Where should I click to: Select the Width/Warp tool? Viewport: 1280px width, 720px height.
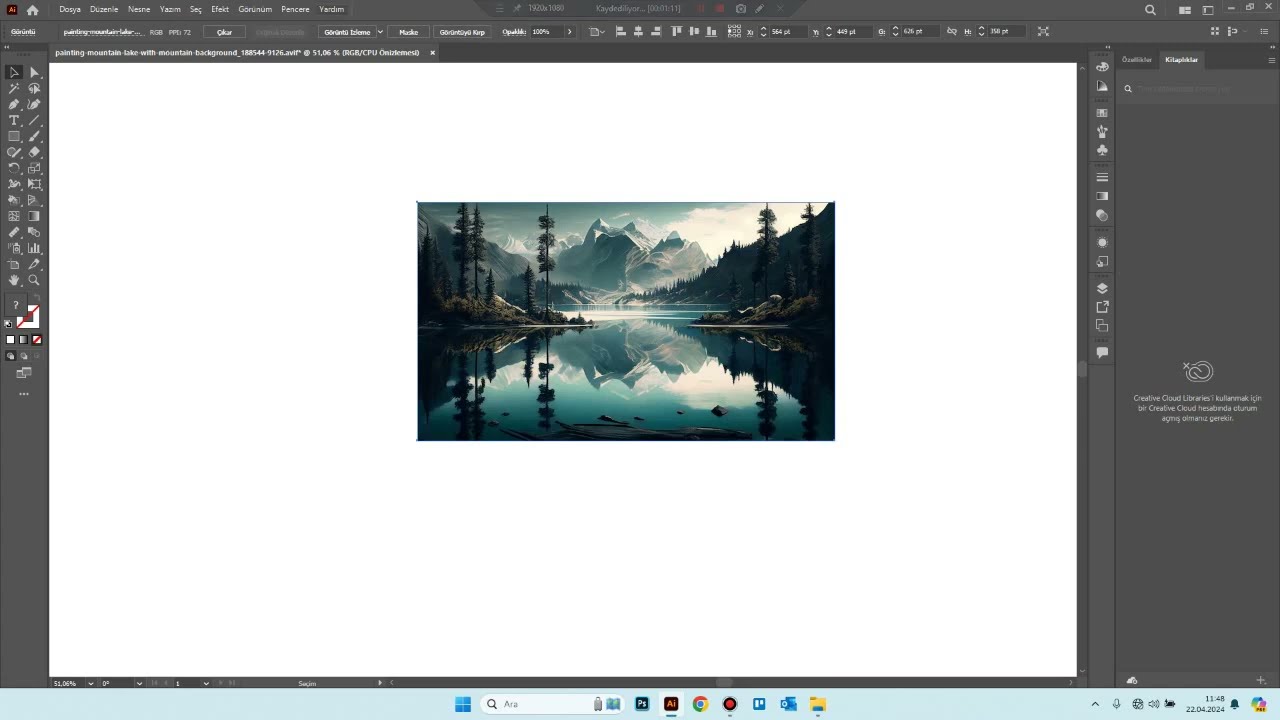(x=14, y=184)
